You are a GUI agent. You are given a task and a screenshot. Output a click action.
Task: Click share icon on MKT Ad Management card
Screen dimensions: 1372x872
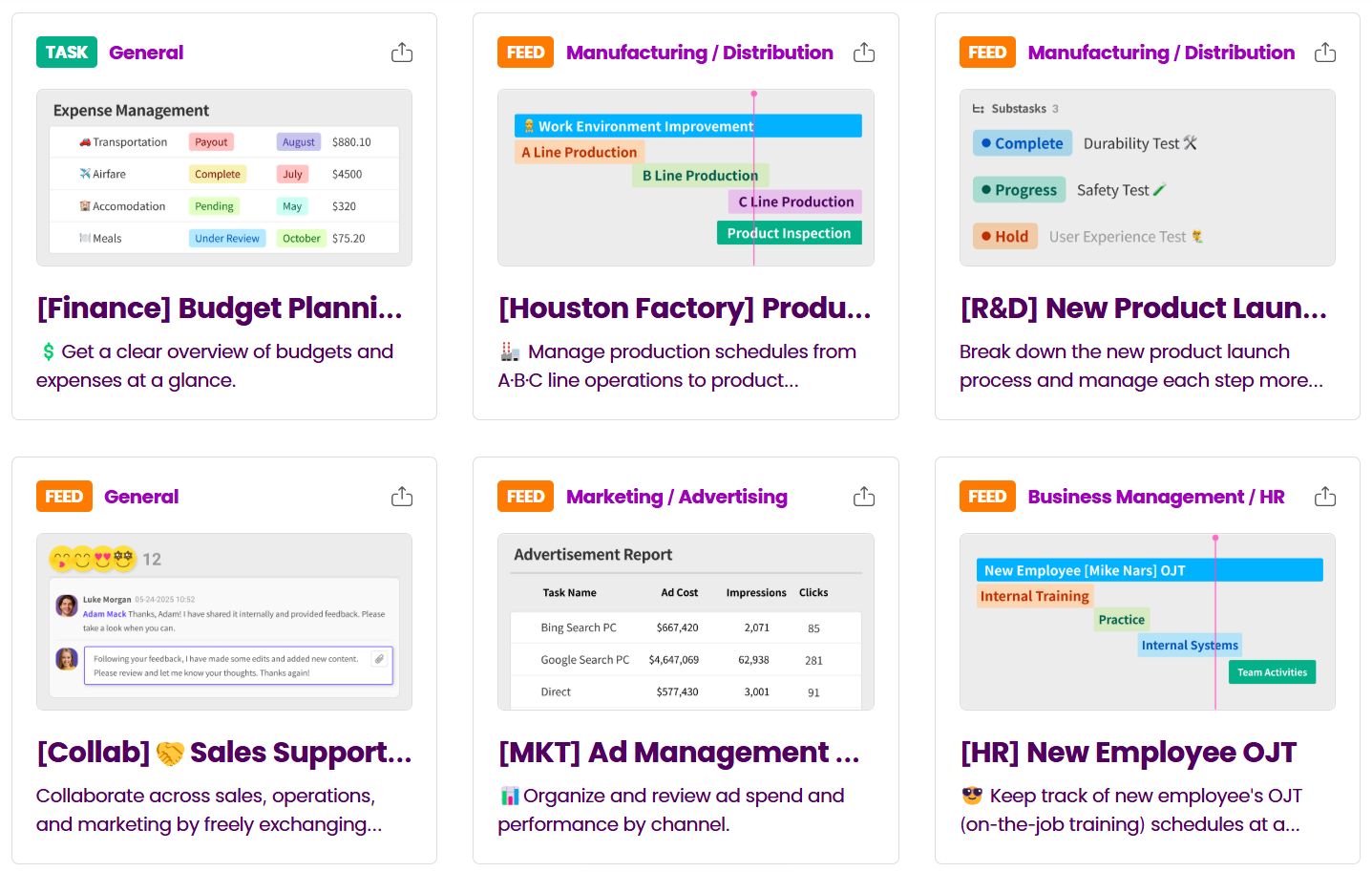864,497
